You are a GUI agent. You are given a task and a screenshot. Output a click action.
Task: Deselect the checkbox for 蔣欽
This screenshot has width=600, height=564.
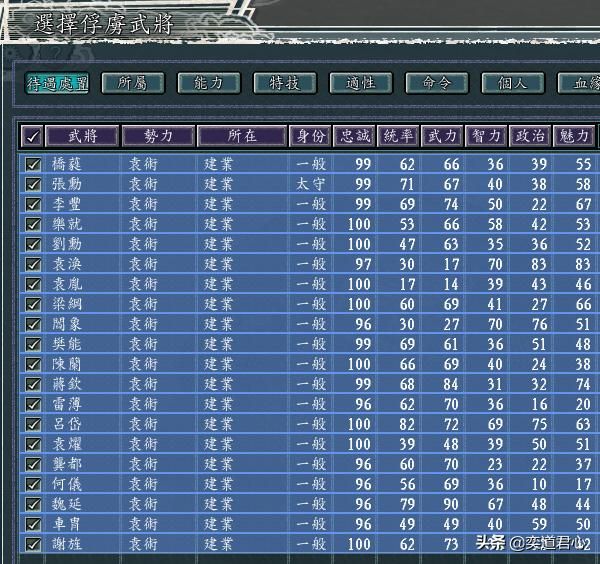tap(33, 384)
